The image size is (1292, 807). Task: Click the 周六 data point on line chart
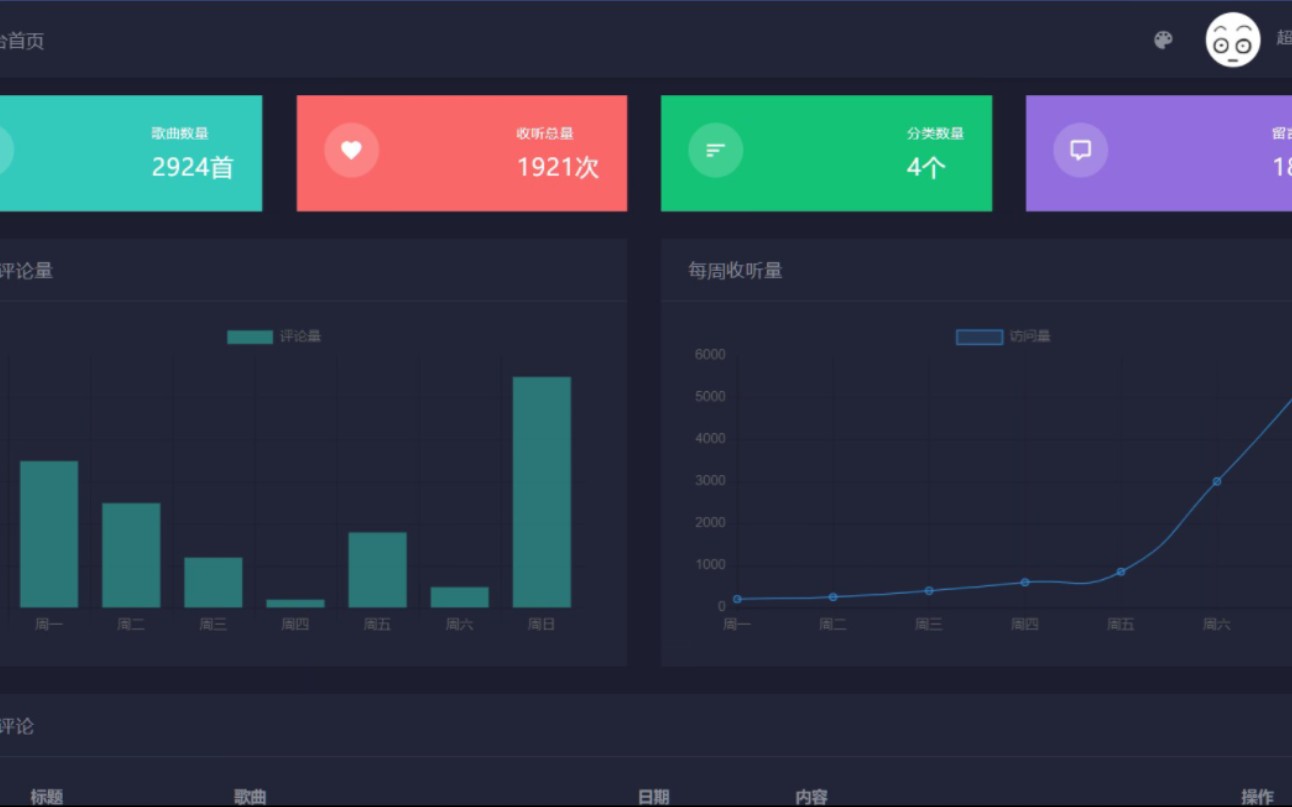[x=1217, y=481]
